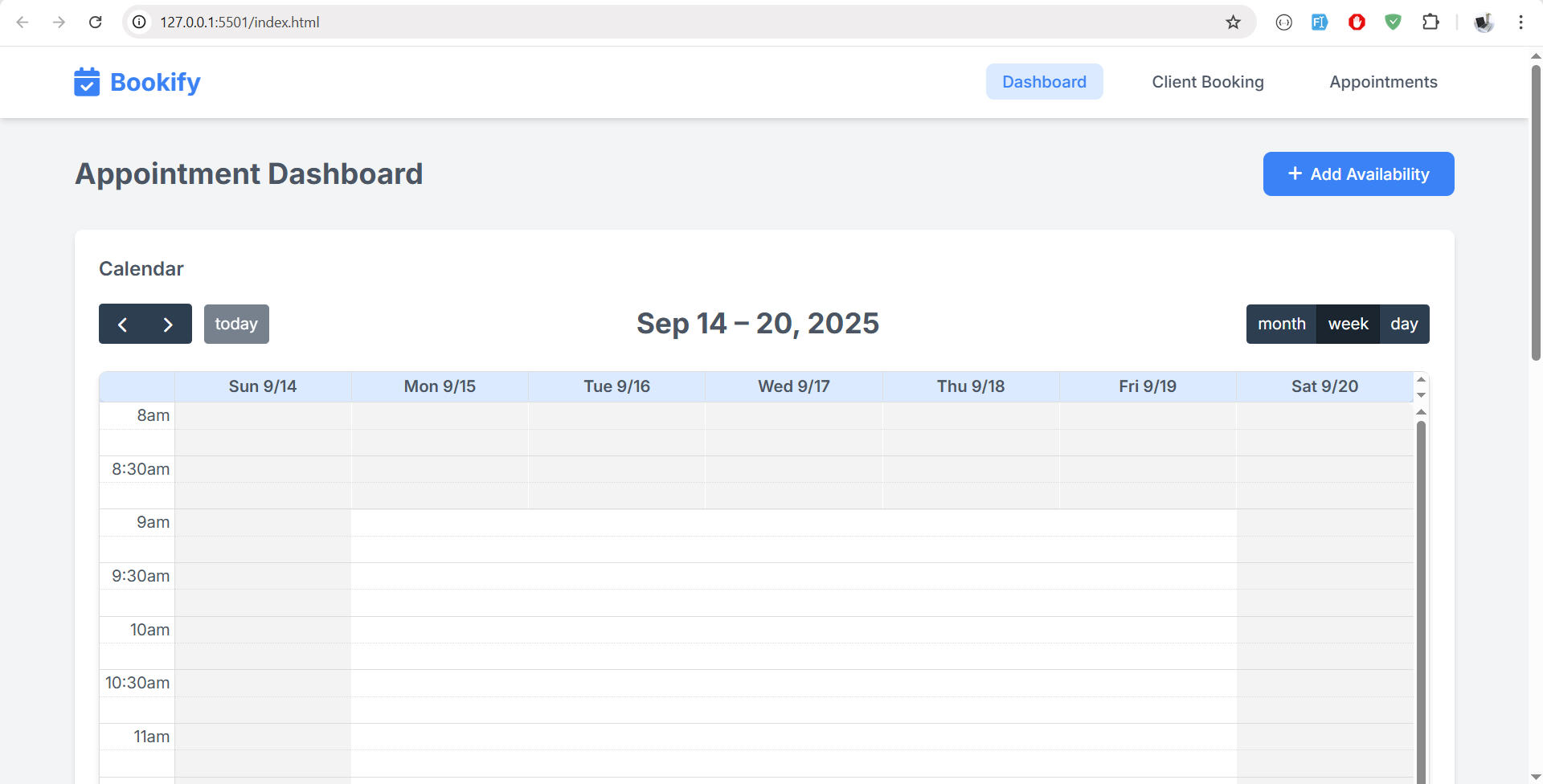
Task: Open the Client Booking tab
Action: (1207, 82)
